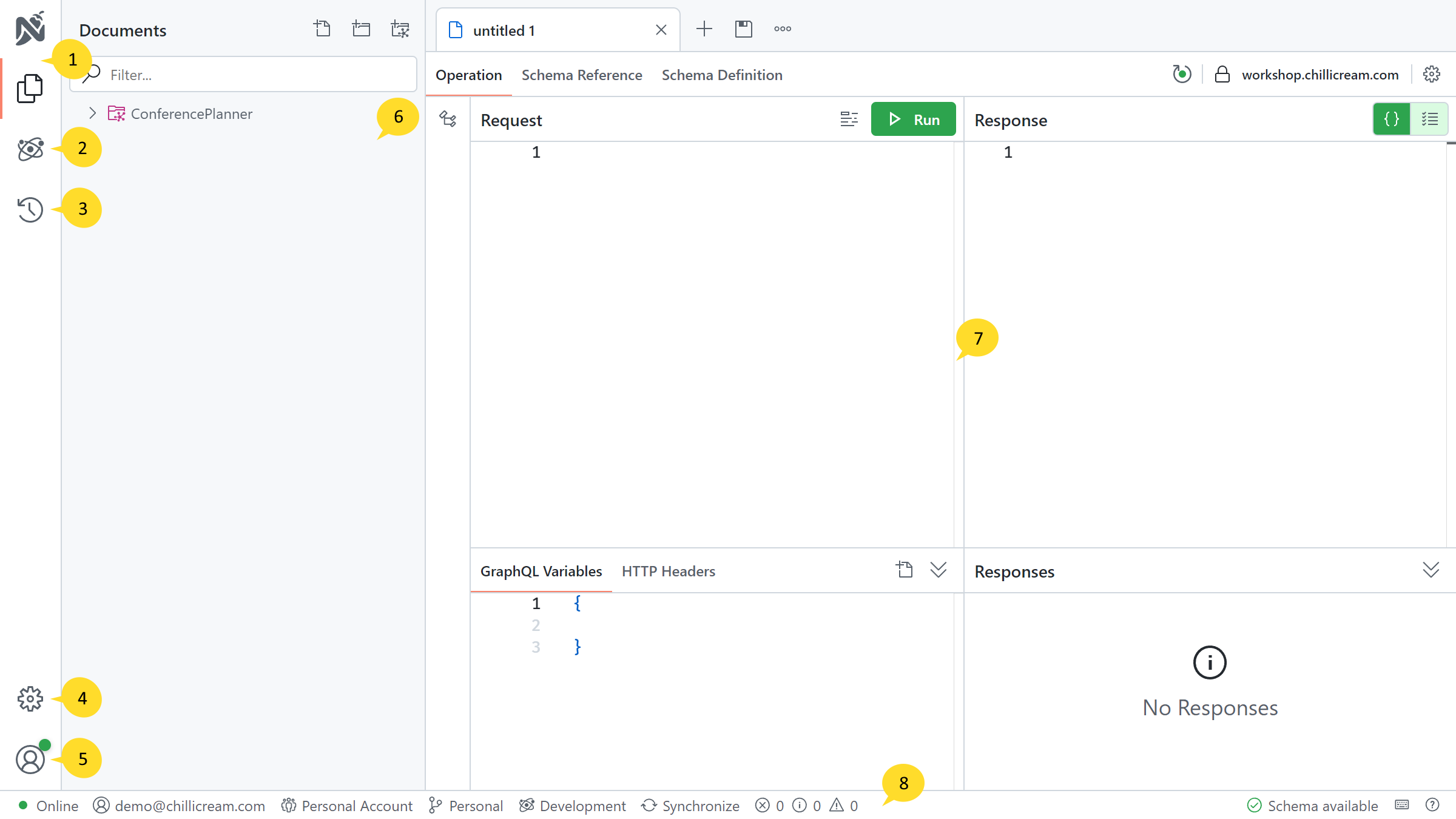Toggle the Online status indicator
Screen dimensions: 1456x819
49,806
